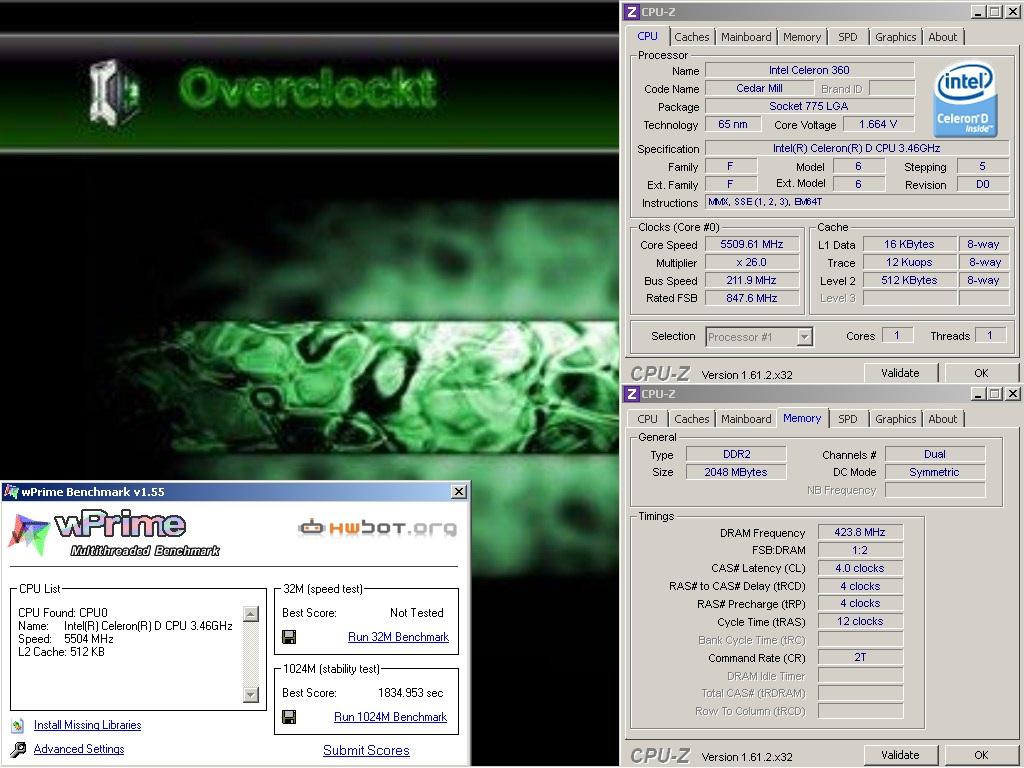Click Validate in top CPU-Z window
This screenshot has height=768, width=1024.
[900, 373]
